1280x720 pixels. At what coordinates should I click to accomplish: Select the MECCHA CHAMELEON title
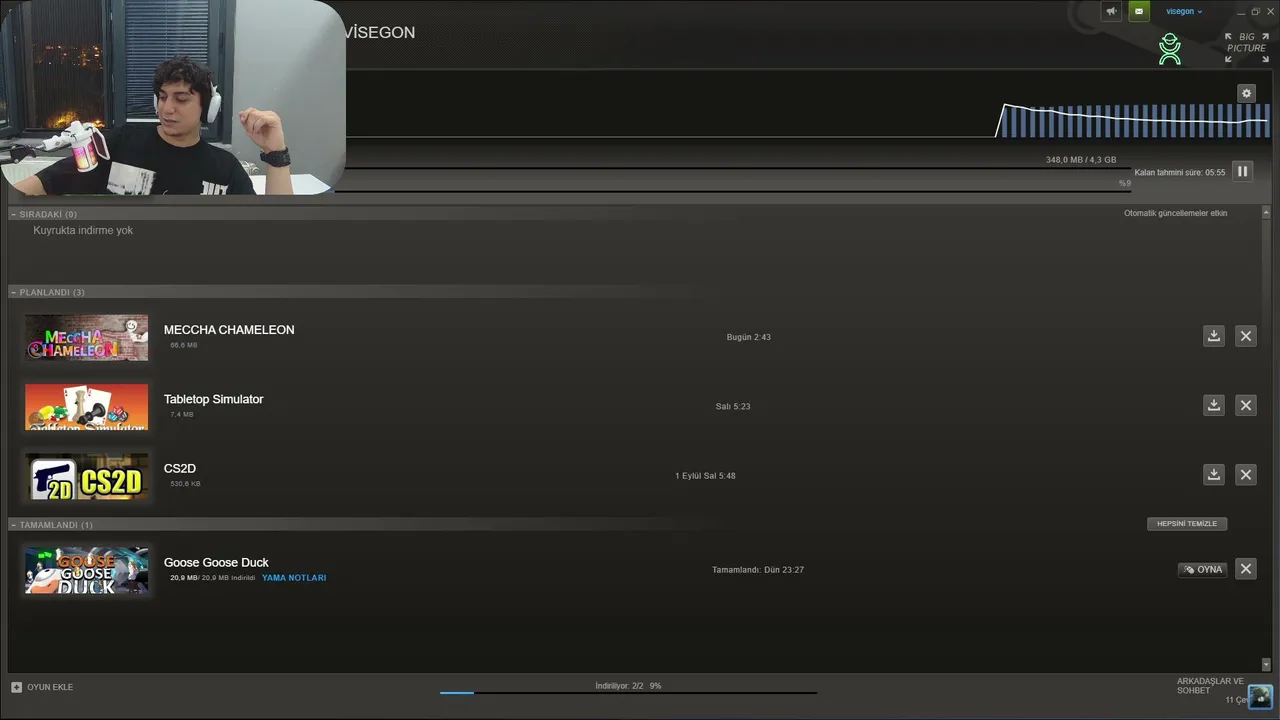tap(229, 330)
